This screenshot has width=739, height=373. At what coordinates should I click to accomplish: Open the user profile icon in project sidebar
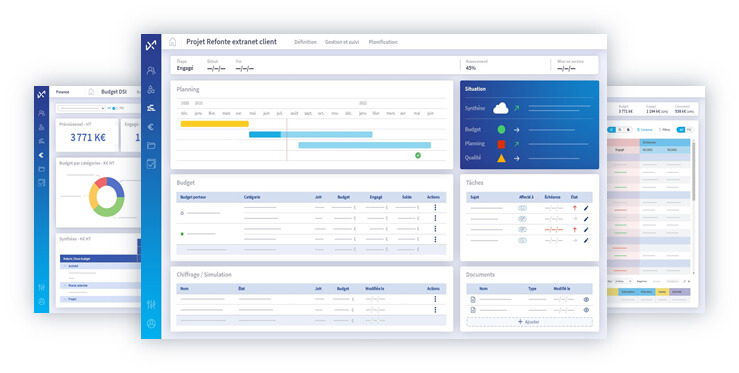pos(151,324)
